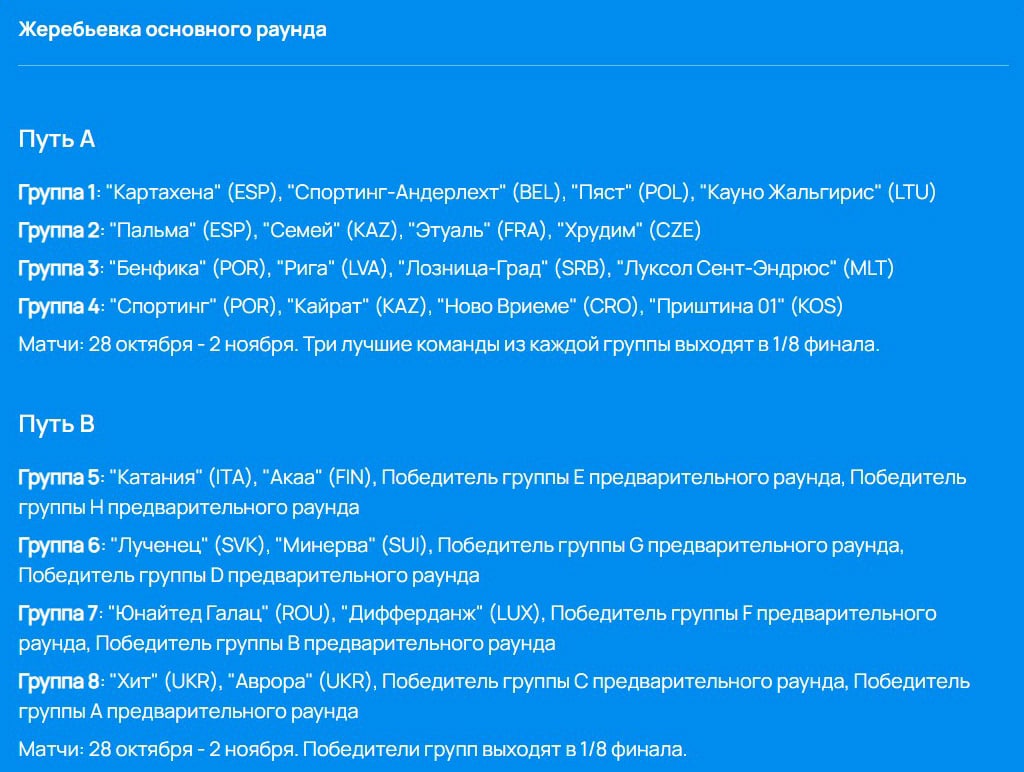The image size is (1024, 772).
Task: Click team name "Аврора" (UKR)
Action: pos(270,681)
